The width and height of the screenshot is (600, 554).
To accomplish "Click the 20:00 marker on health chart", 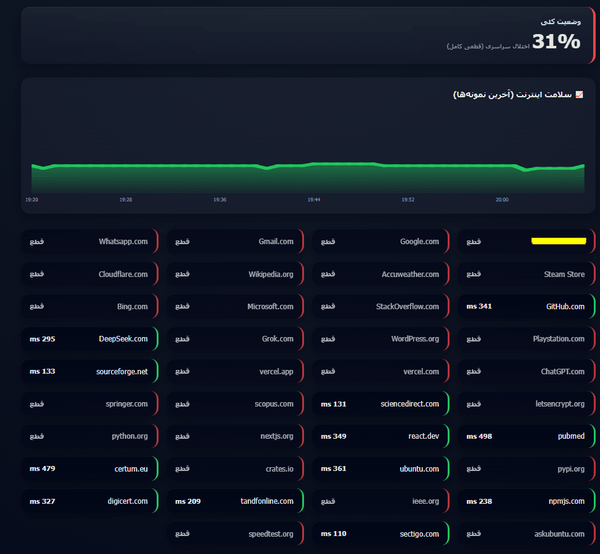I will (x=502, y=200).
